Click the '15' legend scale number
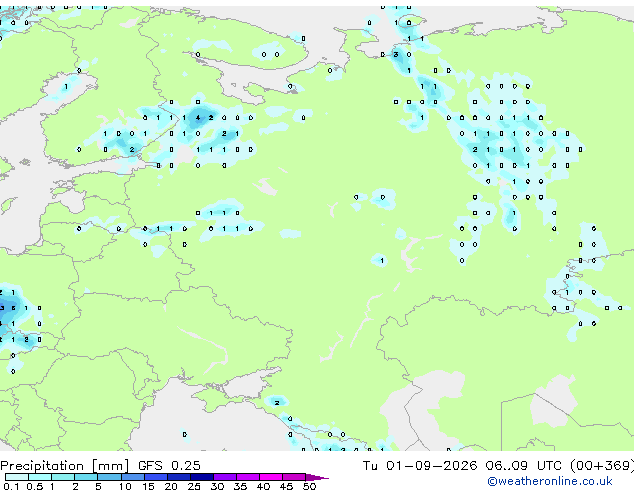The width and height of the screenshot is (634, 490). (148, 486)
